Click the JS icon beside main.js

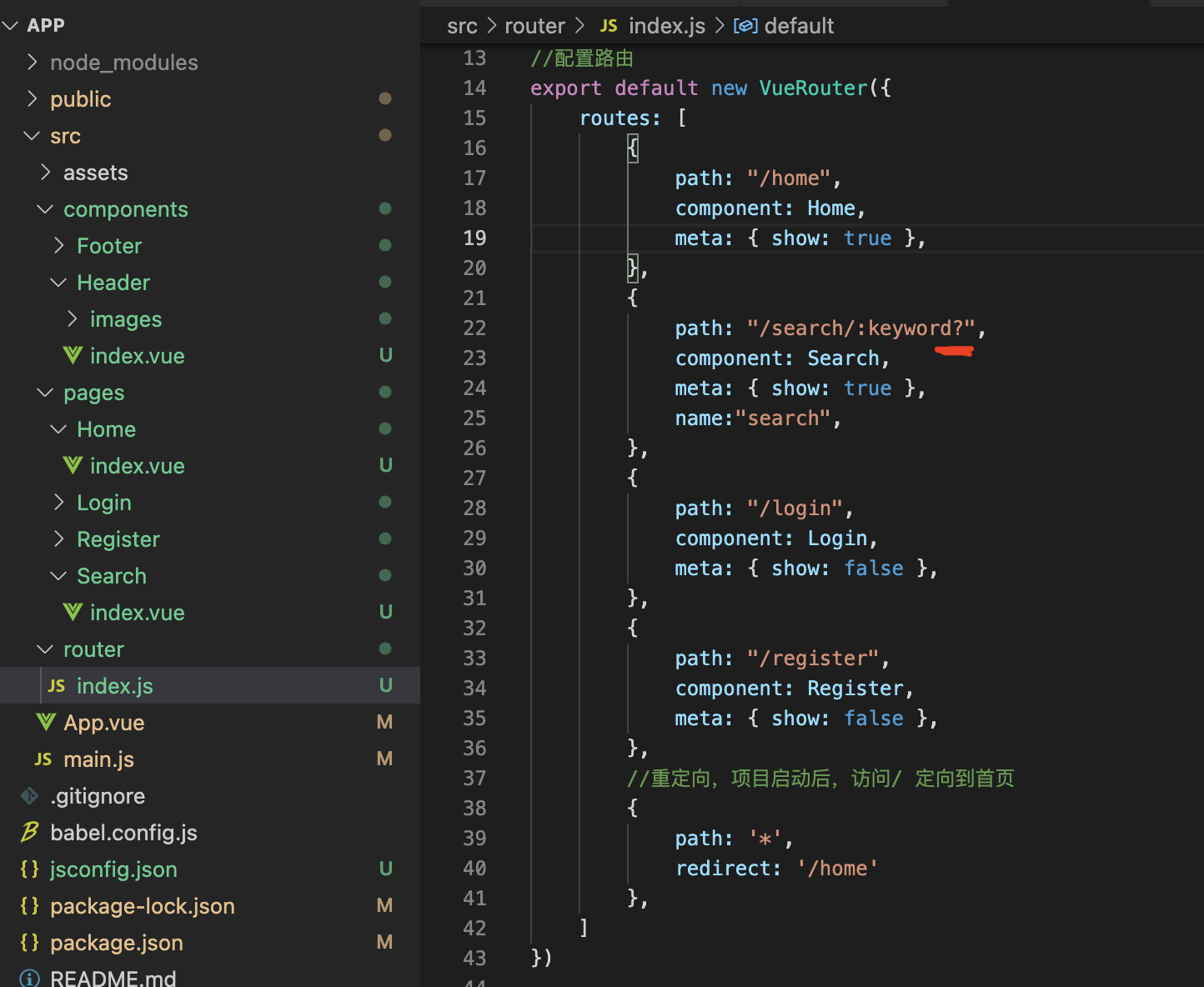[43, 759]
